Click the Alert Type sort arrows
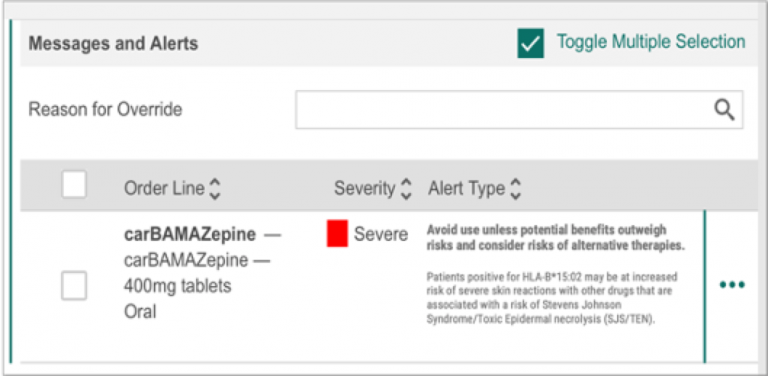This screenshot has width=768, height=376. click(515, 189)
